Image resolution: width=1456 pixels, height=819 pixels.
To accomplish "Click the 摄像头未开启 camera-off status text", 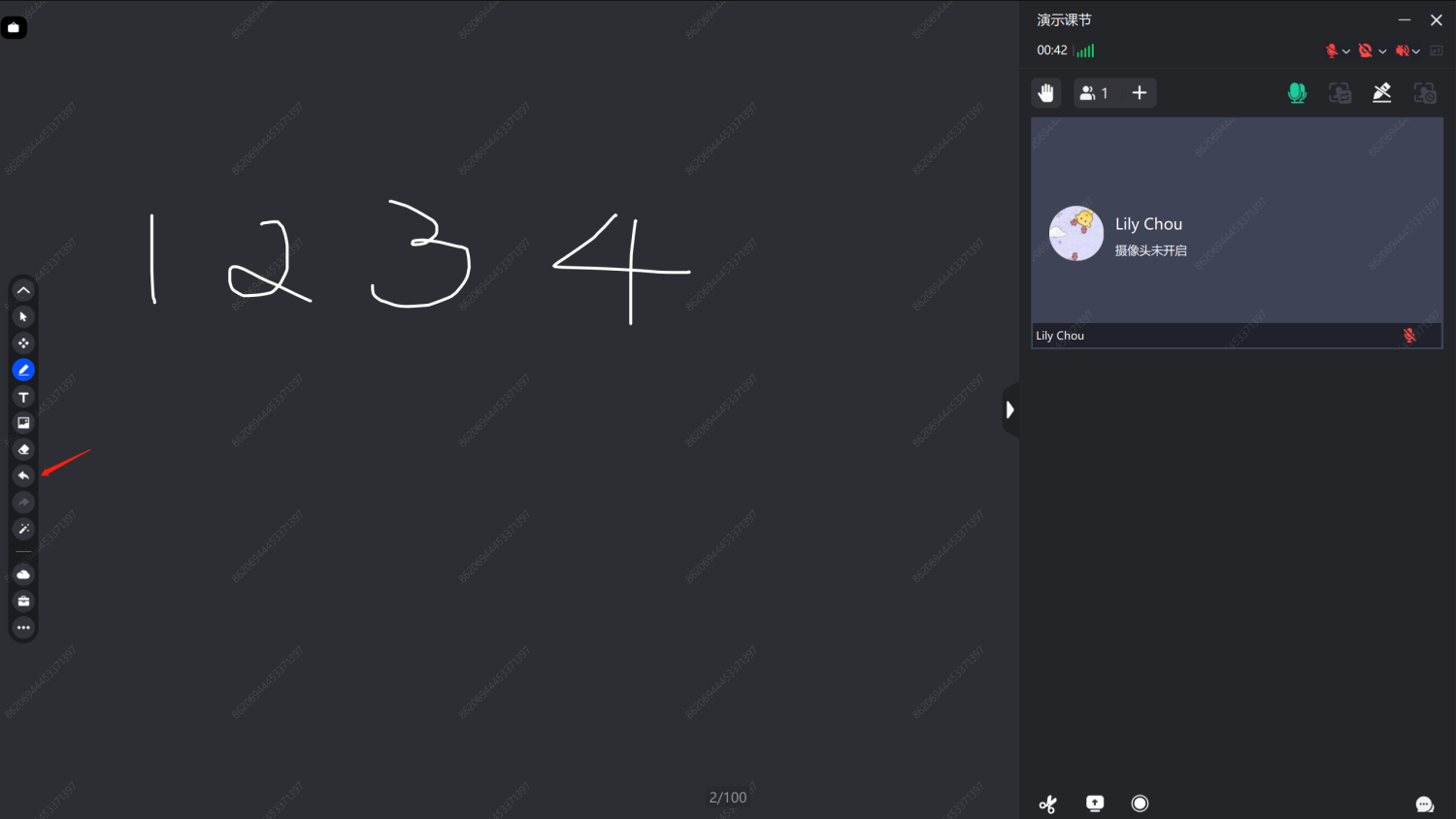I will tap(1150, 250).
